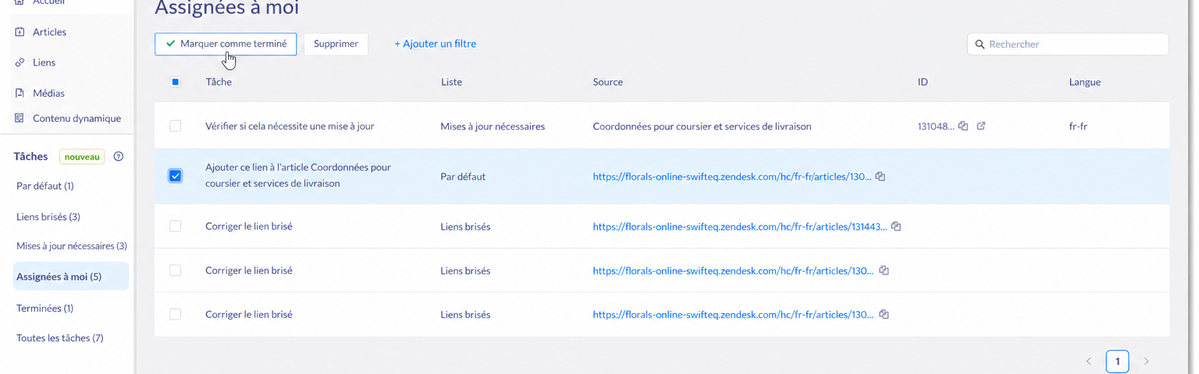Open the Par défaut (1) task list
Image resolution: width=1199 pixels, height=374 pixels.
click(45, 186)
